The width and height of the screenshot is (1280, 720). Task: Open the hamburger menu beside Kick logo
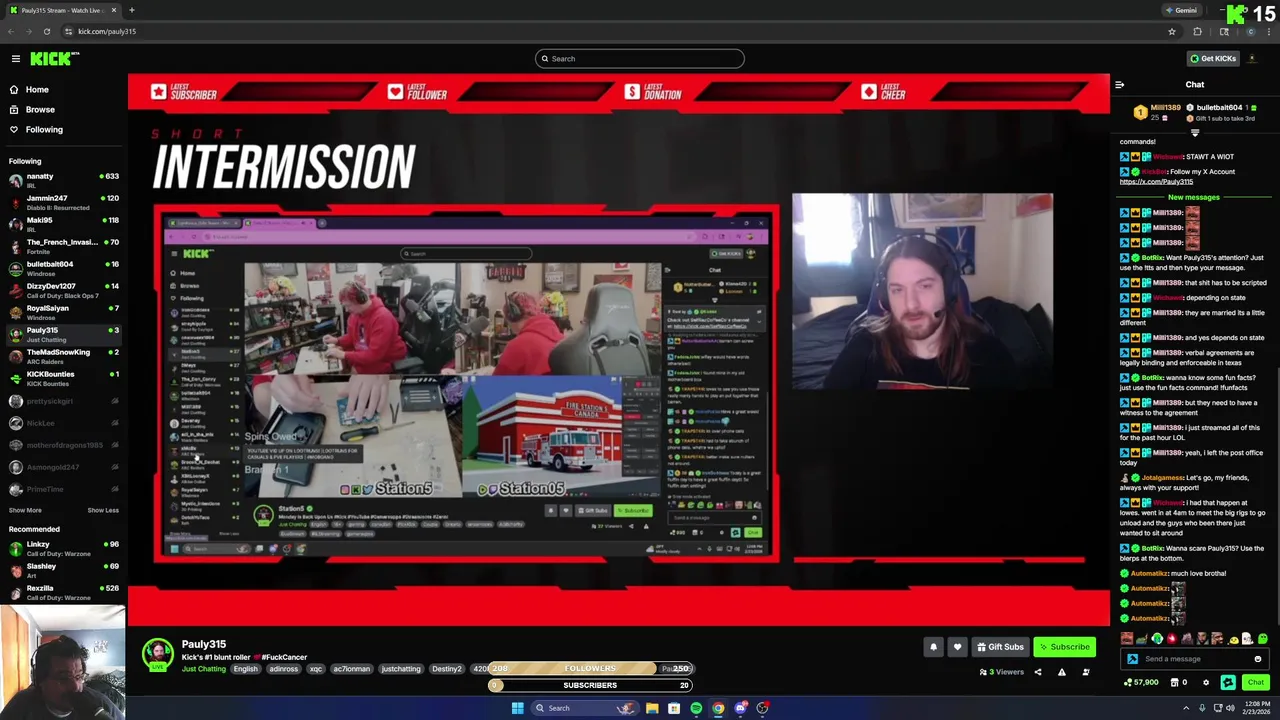[16, 59]
